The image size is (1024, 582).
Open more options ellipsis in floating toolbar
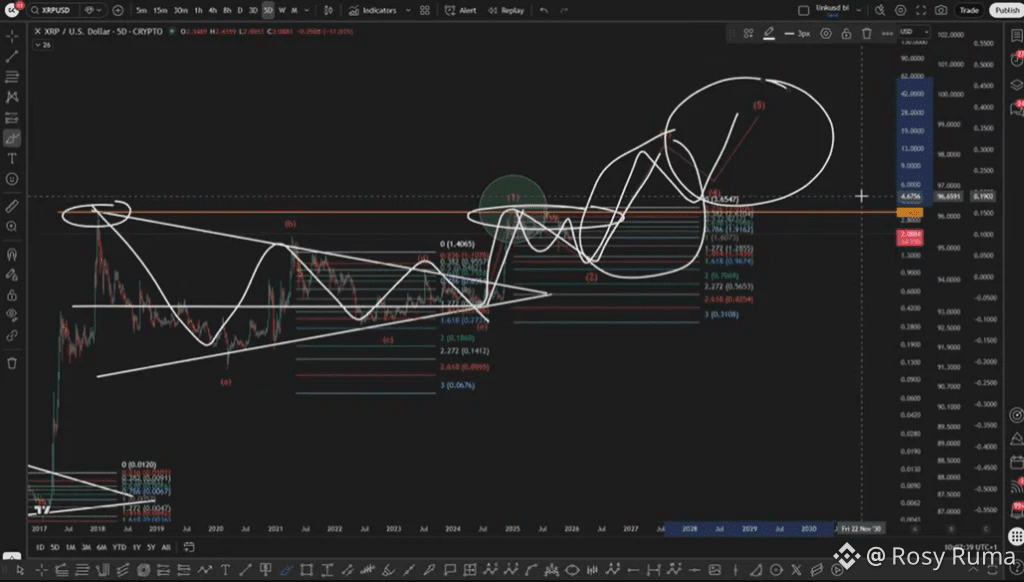tap(887, 33)
